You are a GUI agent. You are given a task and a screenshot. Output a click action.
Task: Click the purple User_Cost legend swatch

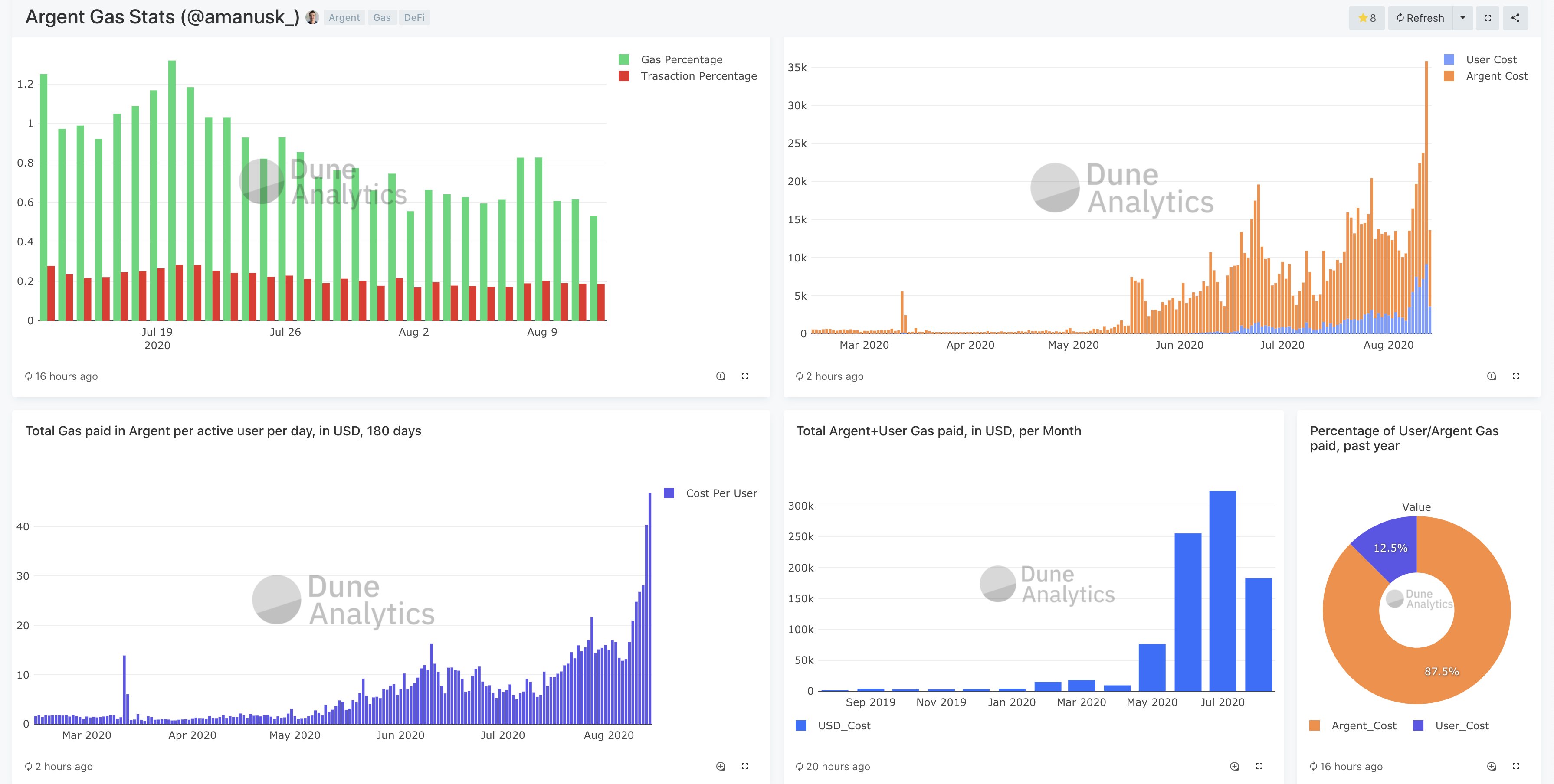(1418, 725)
